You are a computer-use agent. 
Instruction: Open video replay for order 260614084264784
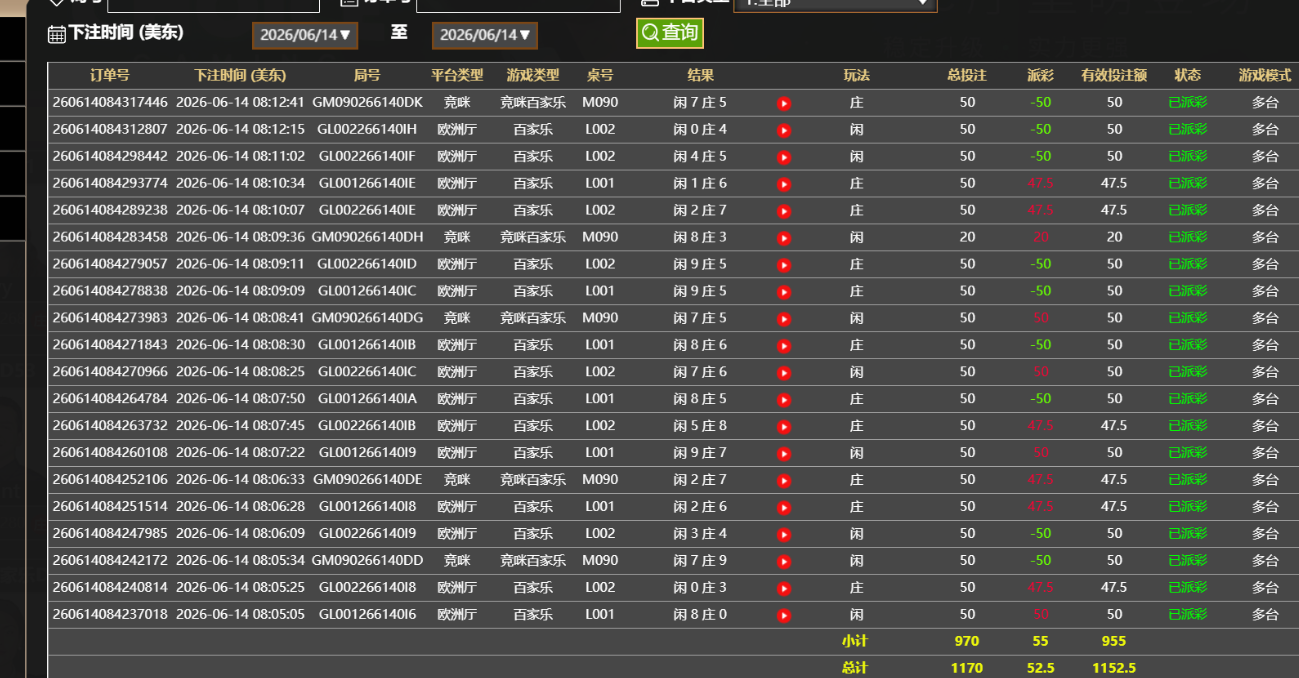(x=784, y=399)
